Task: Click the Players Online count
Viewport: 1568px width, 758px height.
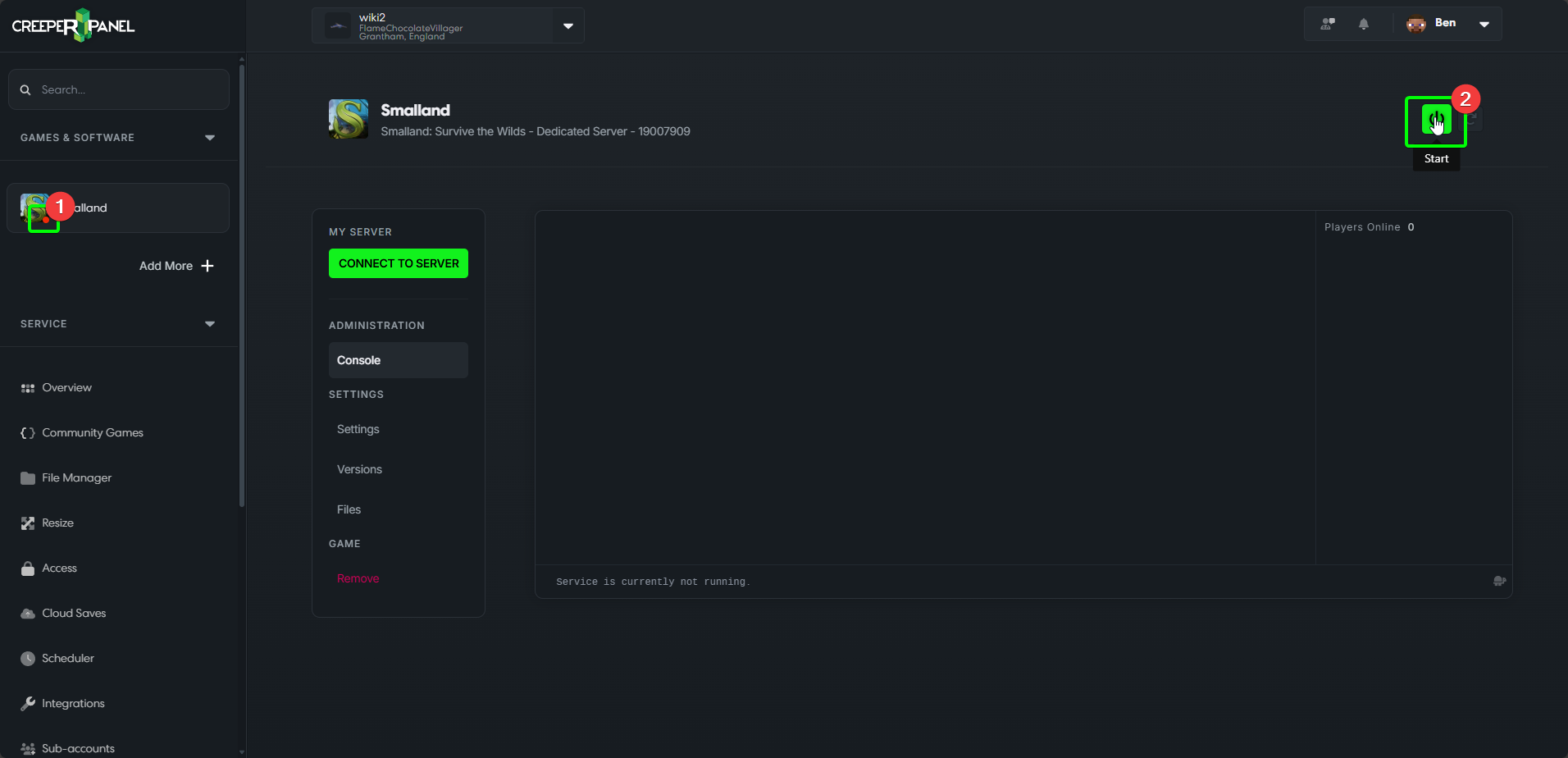Action: (1411, 227)
